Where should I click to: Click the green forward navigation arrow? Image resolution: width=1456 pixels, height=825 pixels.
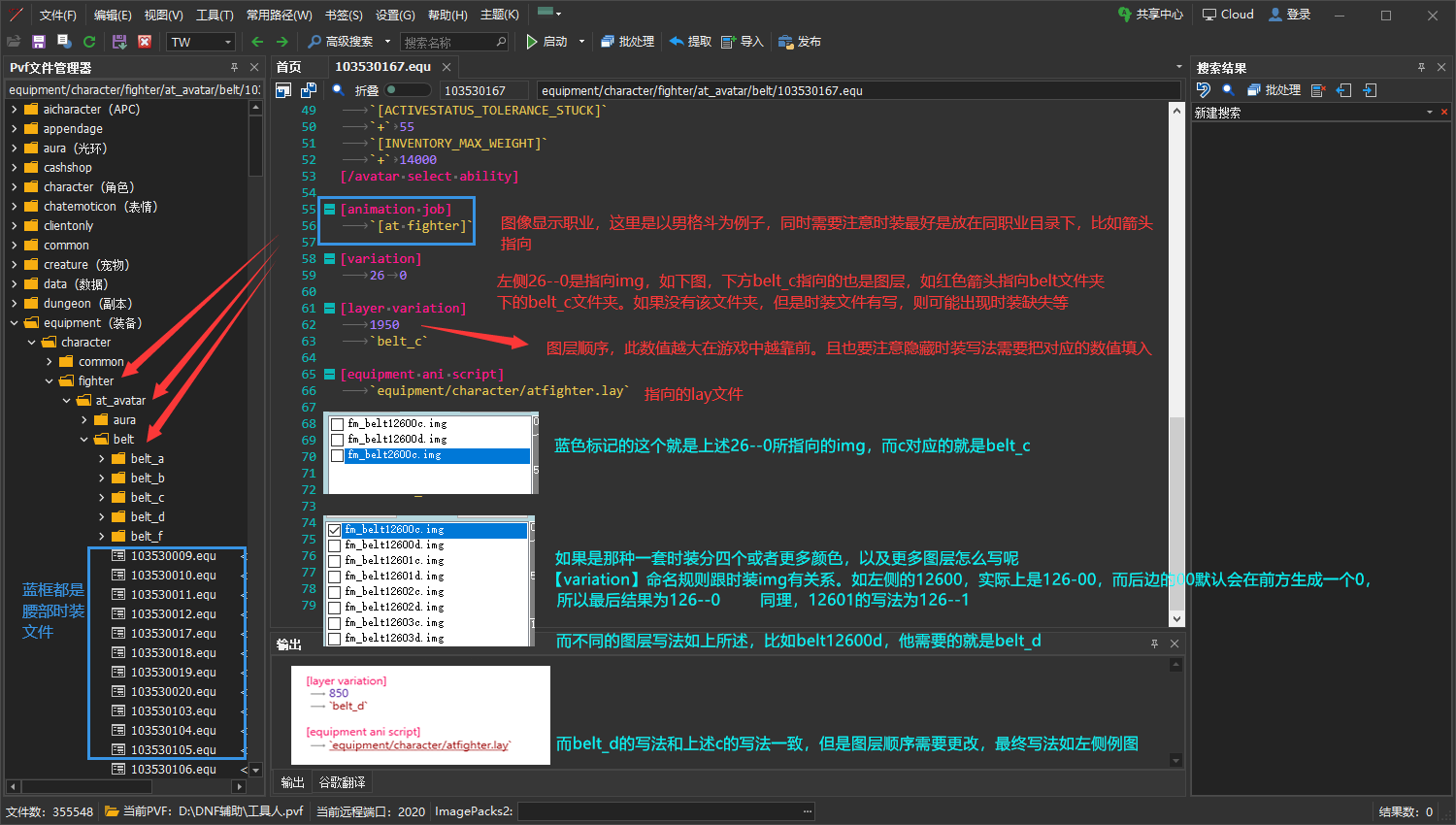(282, 42)
